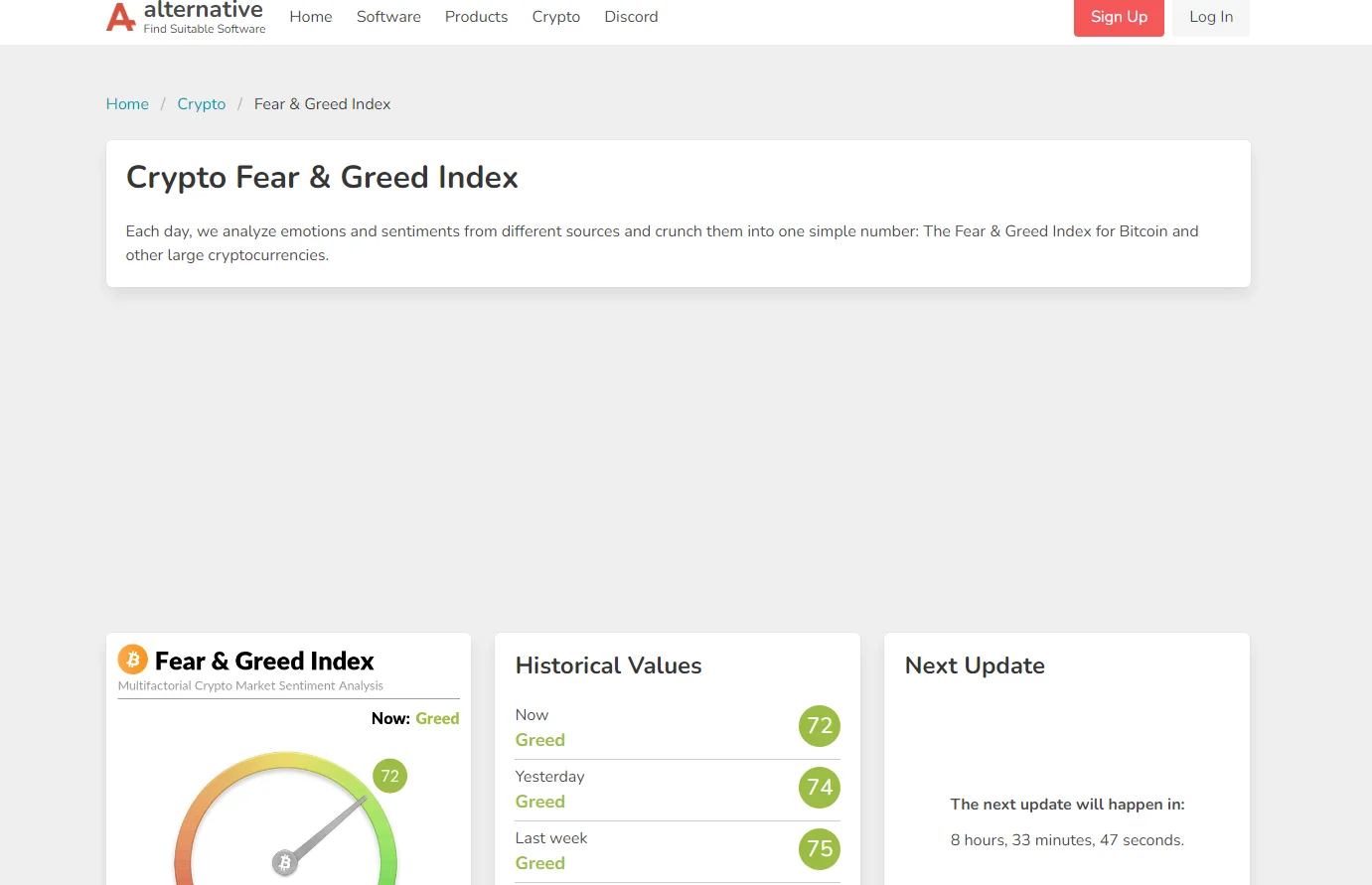The width and height of the screenshot is (1372, 885).
Task: Click 'Multifactorial Crypto Market Sentiment Analysis' subtitle
Action: 250,685
